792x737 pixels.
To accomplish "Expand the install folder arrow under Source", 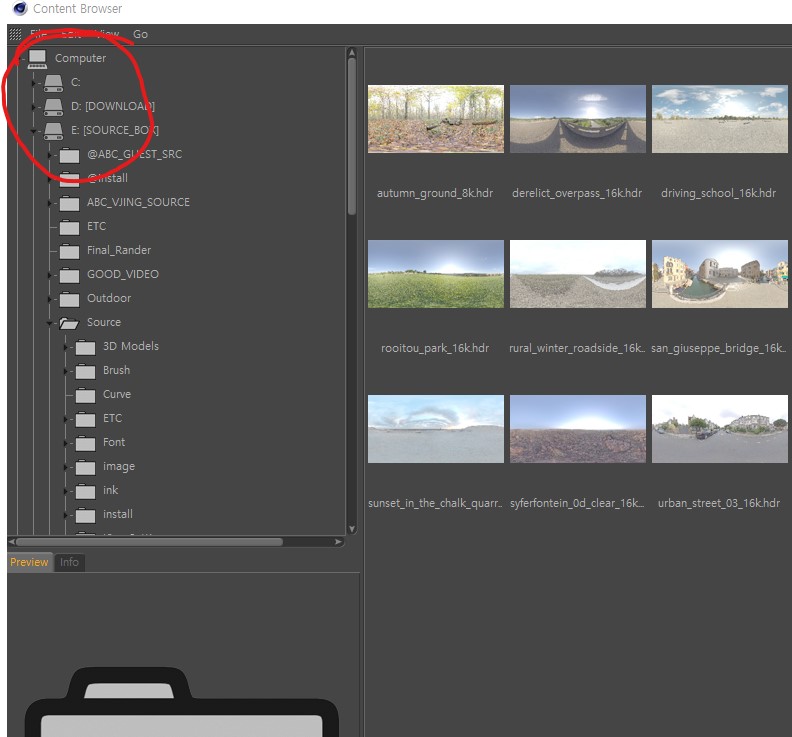I will [66, 515].
